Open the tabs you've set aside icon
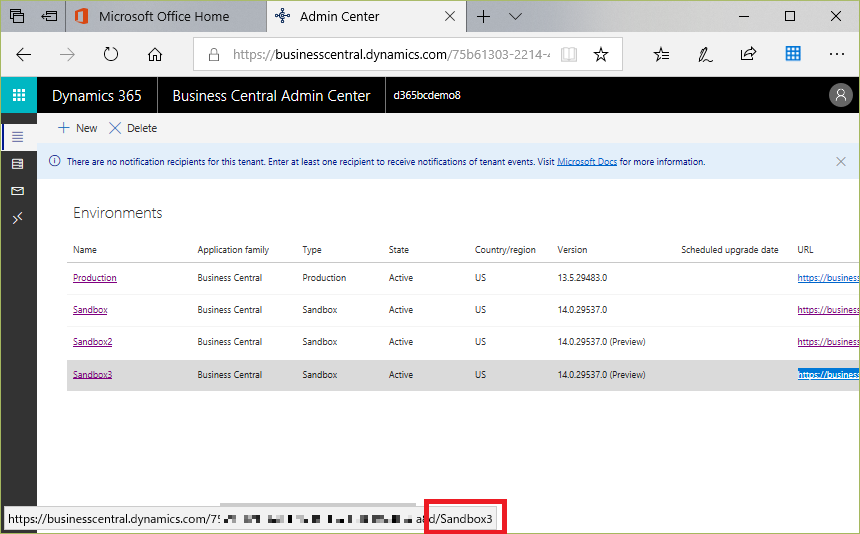 (x=17, y=16)
